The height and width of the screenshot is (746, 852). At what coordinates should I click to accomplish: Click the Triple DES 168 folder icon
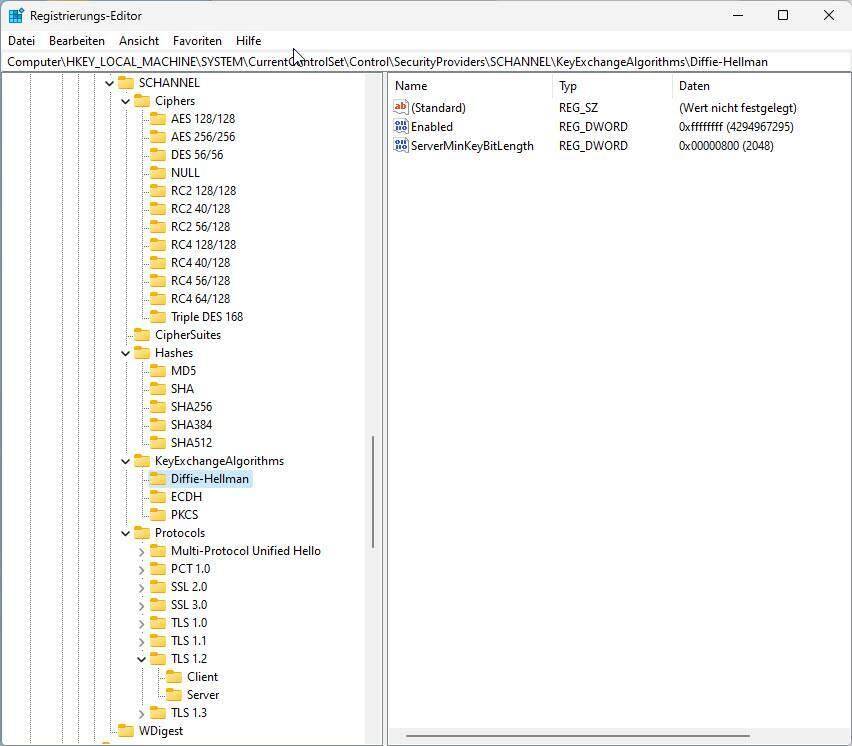[x=158, y=317]
